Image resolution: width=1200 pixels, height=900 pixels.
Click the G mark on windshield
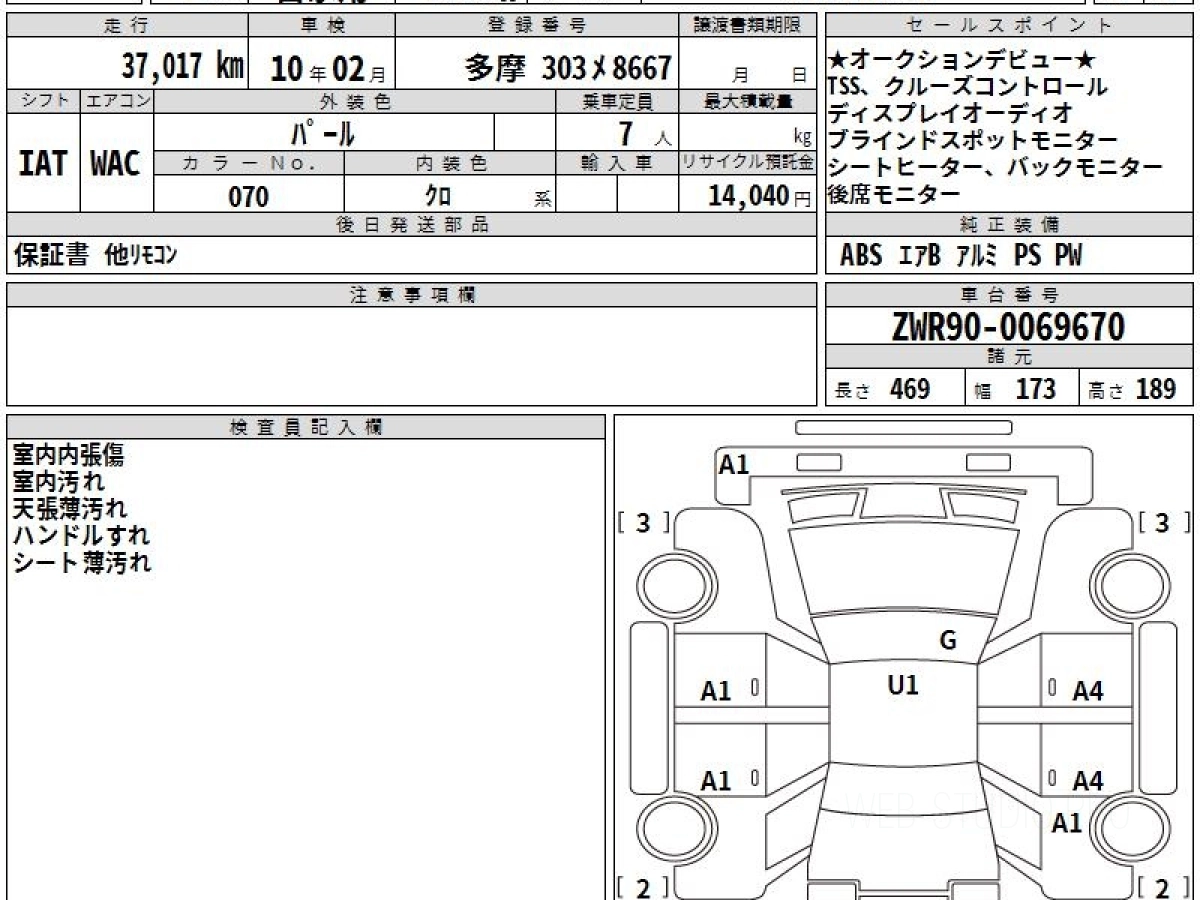click(x=948, y=640)
